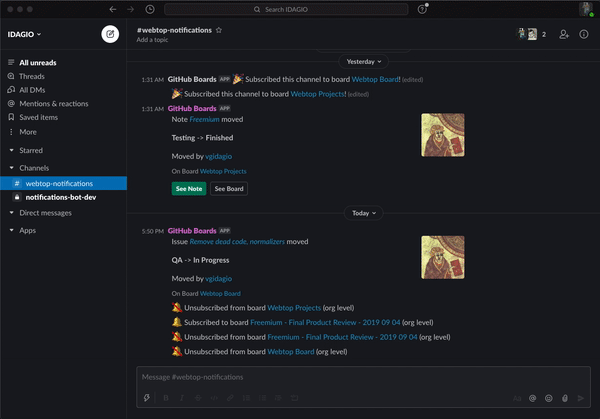Show channel details info icon
This screenshot has height=419, width=600.
click(584, 34)
